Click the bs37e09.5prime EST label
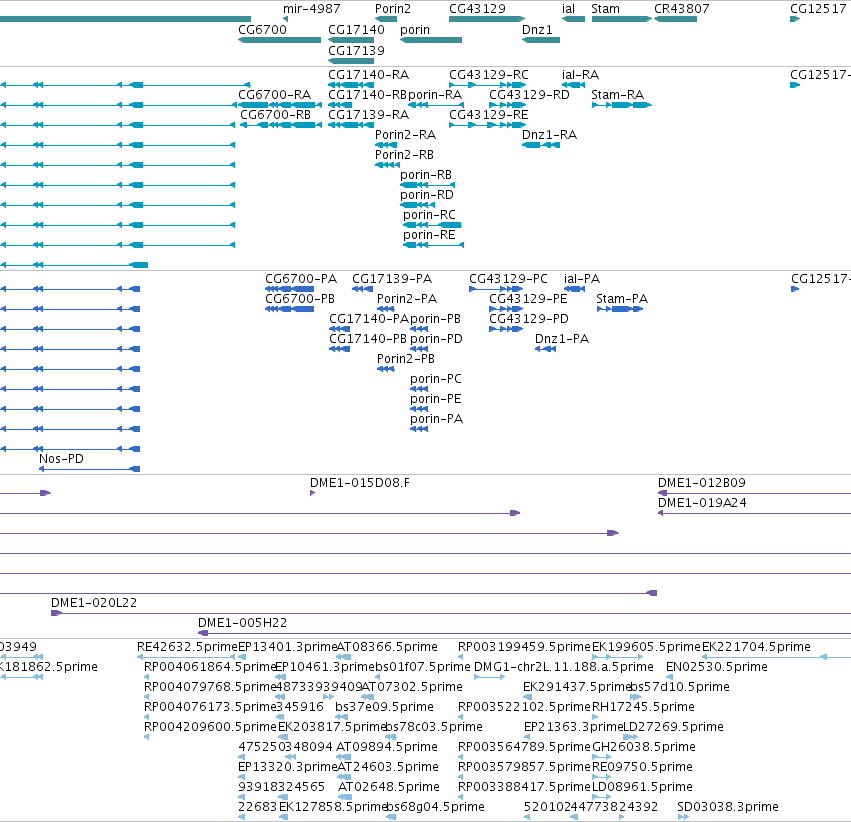Screen dimensions: 851x822 click(384, 707)
